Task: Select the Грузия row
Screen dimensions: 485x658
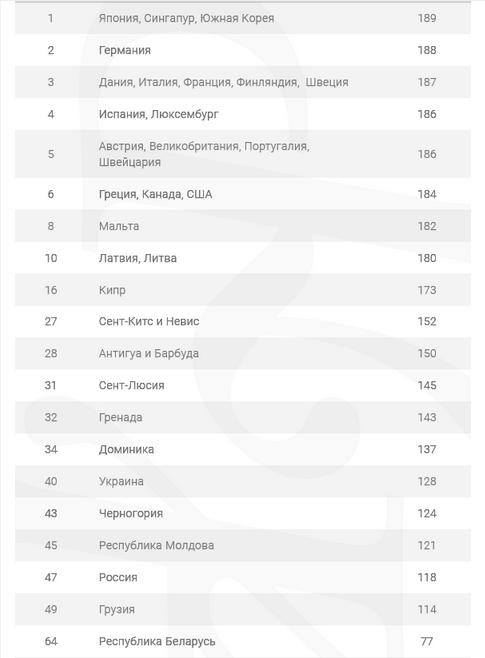Action: (243, 609)
